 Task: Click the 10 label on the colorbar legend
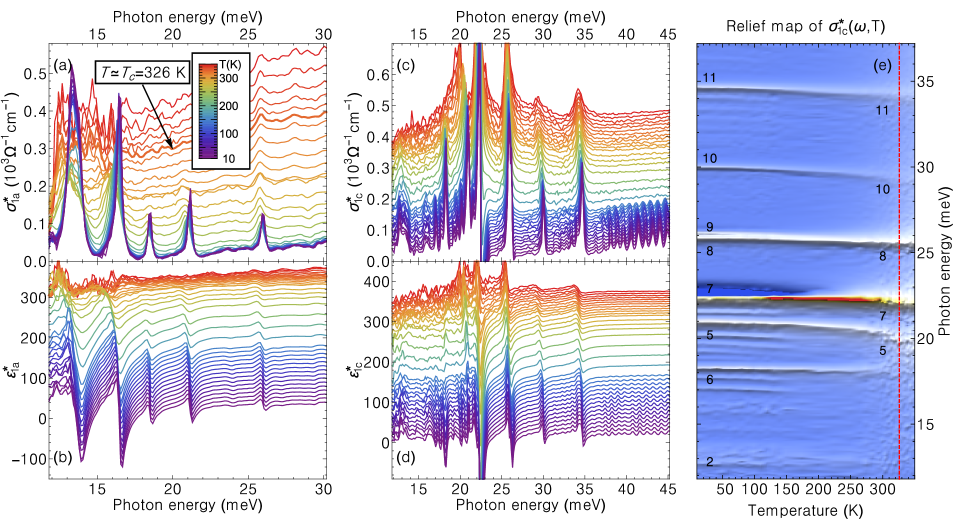(x=228, y=159)
